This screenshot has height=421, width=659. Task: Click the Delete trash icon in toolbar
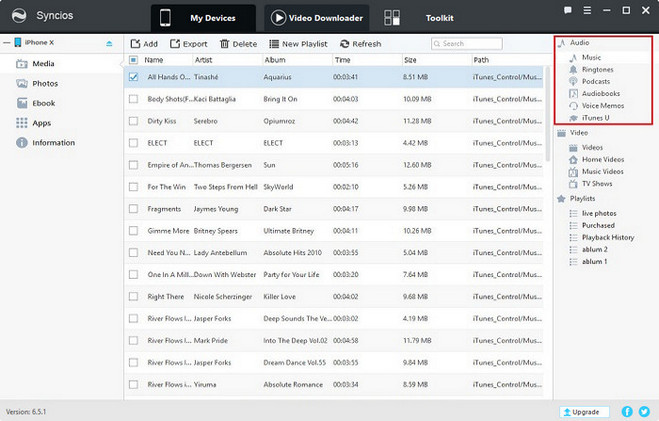tap(224, 44)
